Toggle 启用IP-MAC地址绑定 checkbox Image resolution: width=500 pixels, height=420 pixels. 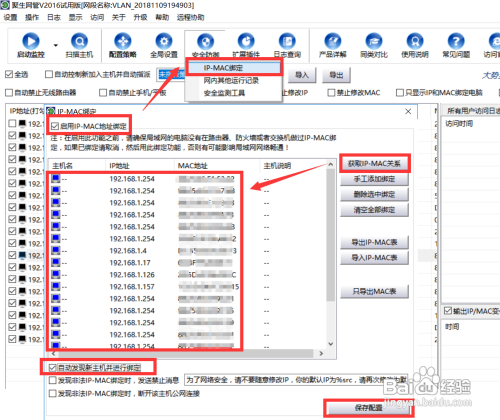(x=55, y=126)
